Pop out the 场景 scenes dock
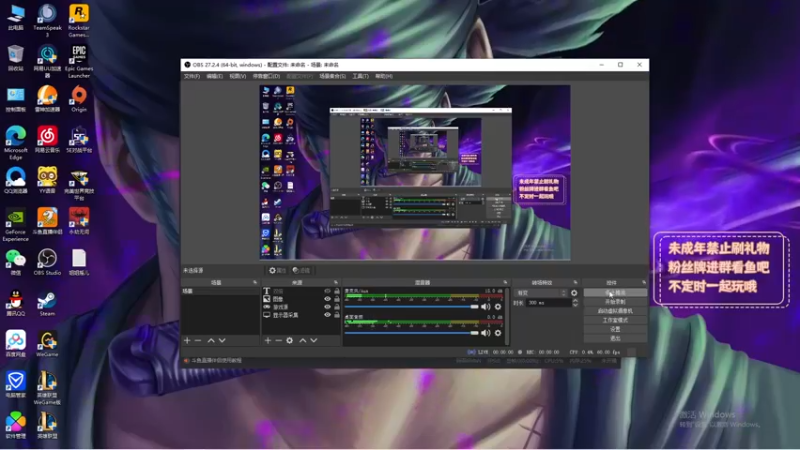800x450 pixels. coord(255,282)
